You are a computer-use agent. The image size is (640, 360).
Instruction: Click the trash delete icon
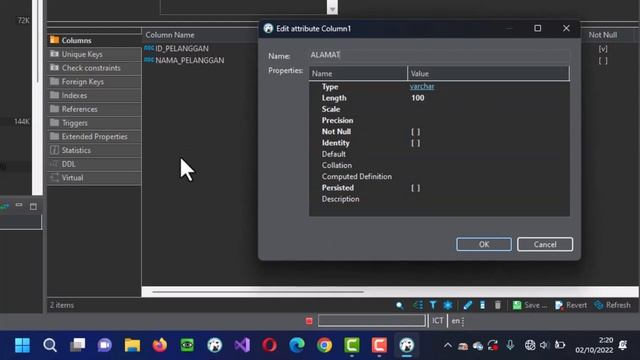(x=498, y=305)
